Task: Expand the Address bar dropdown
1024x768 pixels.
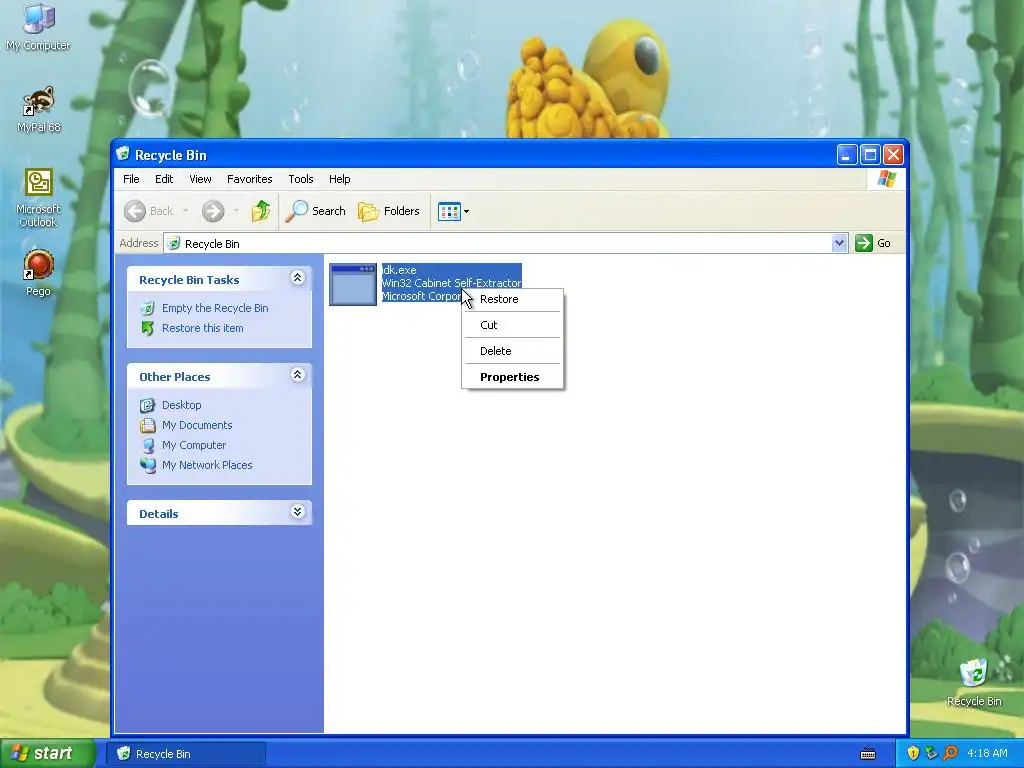Action: pos(839,243)
